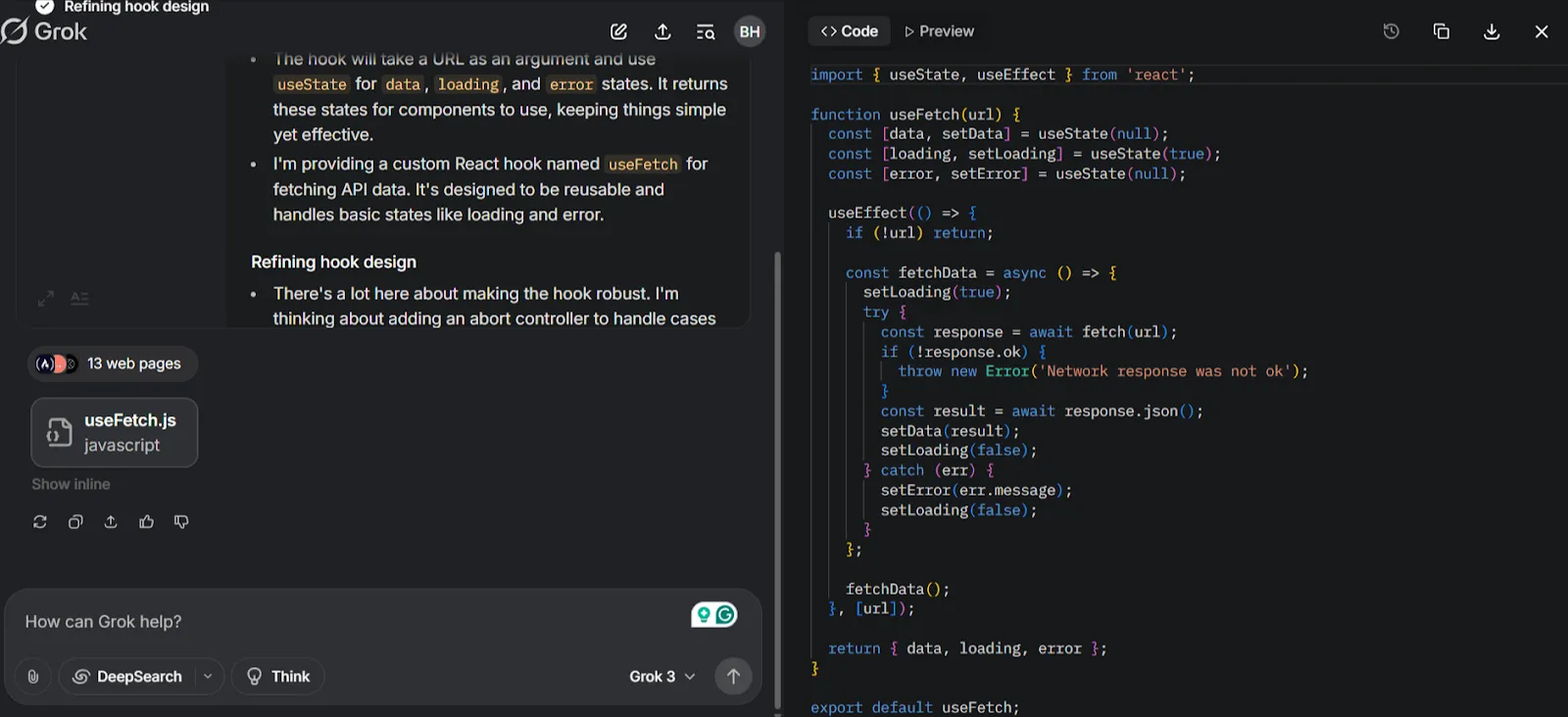Expand the DeepSearch options chevron
The image size is (1568, 717).
[208, 676]
